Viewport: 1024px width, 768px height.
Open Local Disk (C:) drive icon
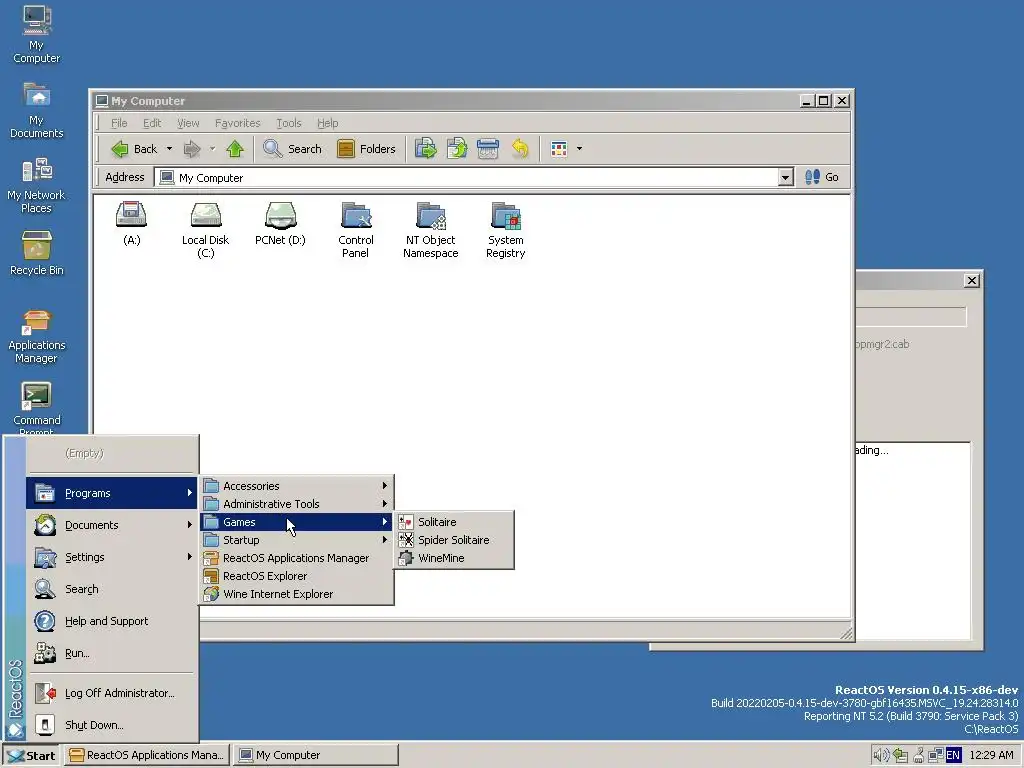(206, 230)
